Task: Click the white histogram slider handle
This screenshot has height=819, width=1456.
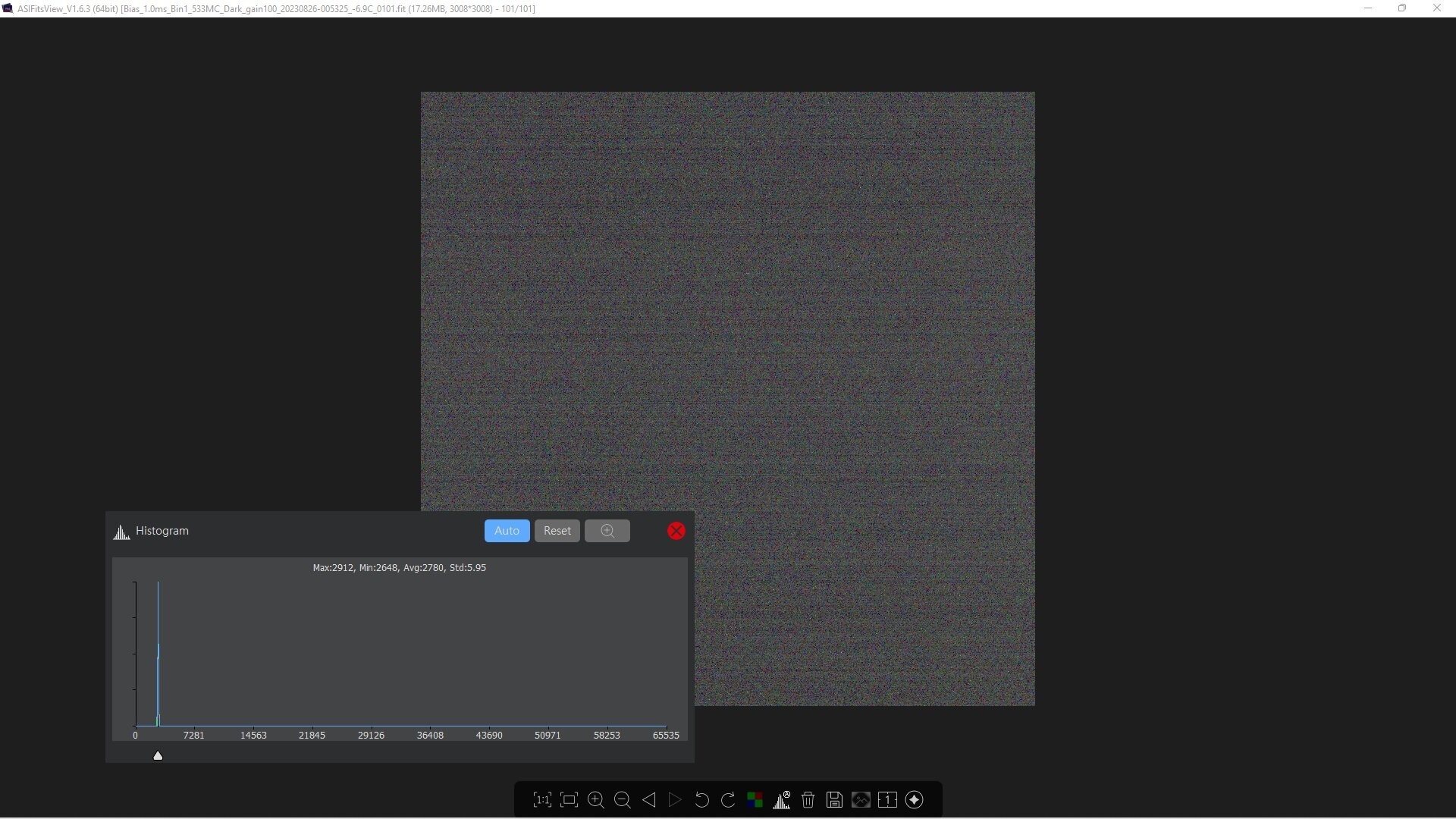Action: coord(158,755)
